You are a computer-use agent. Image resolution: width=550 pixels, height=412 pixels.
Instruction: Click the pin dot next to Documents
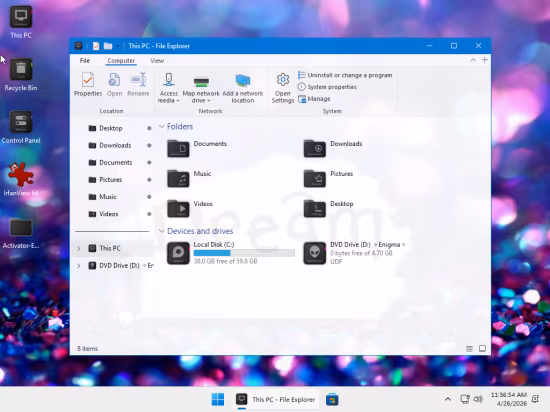[149, 163]
